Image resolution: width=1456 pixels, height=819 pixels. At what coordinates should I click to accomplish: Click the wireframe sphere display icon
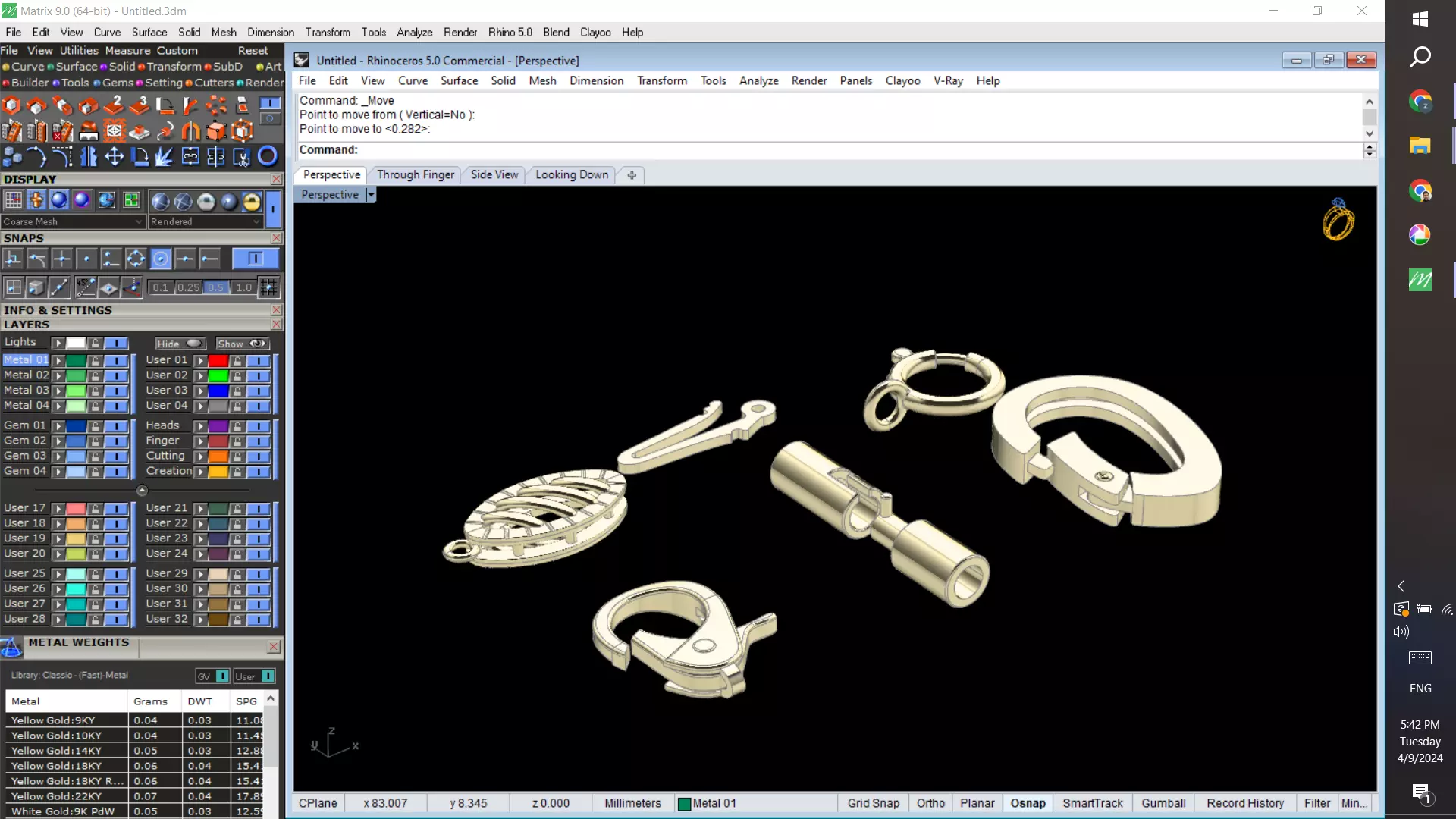click(x=183, y=201)
